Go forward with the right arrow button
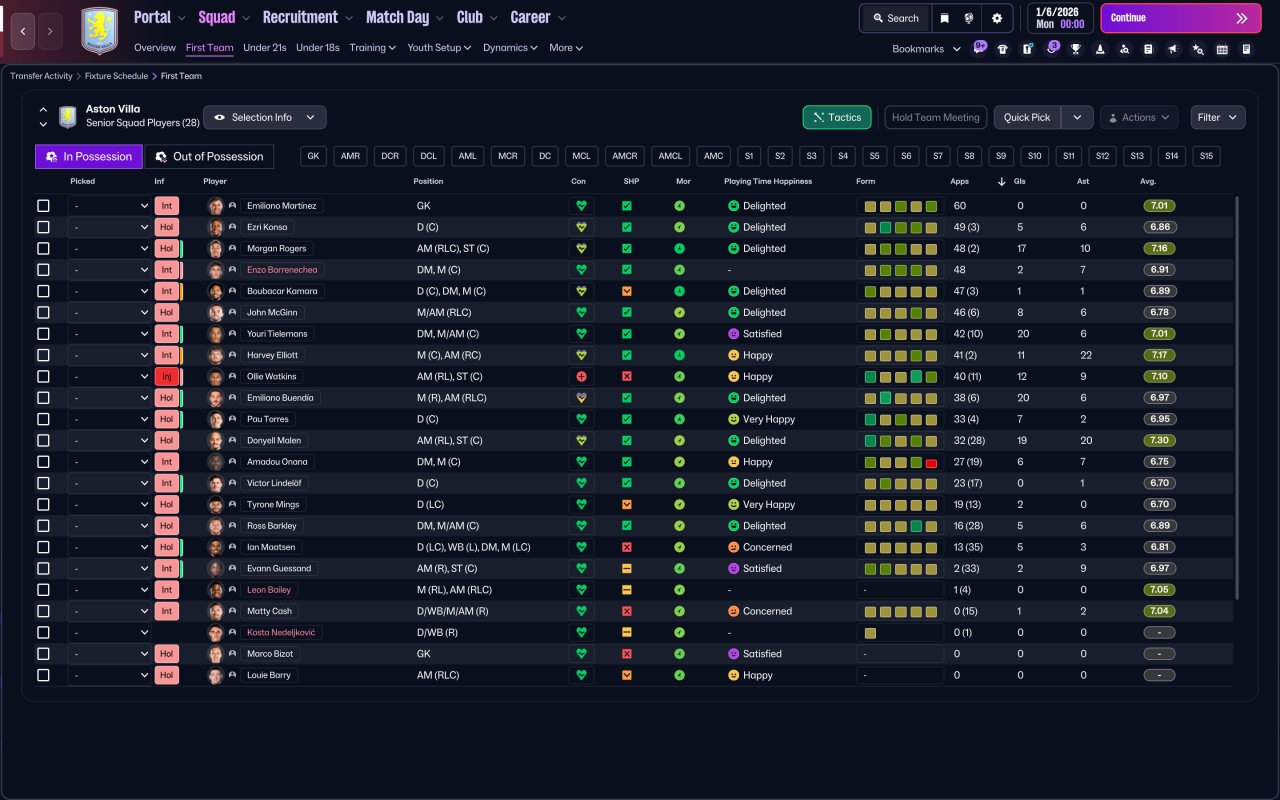Viewport: 1280px width, 800px height. [x=50, y=31]
